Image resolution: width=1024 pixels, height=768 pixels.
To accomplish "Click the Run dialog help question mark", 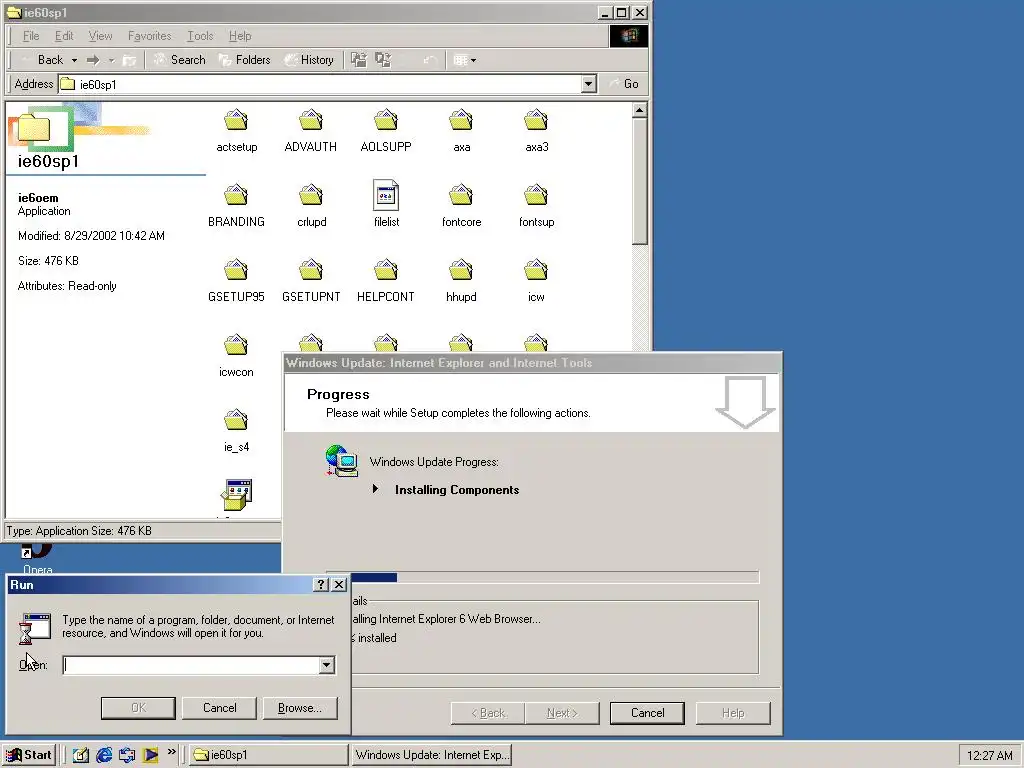I will 321,584.
